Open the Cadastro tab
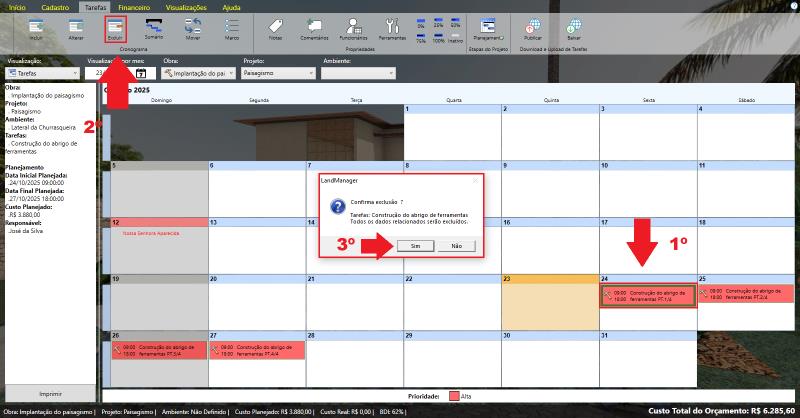 [x=55, y=6]
